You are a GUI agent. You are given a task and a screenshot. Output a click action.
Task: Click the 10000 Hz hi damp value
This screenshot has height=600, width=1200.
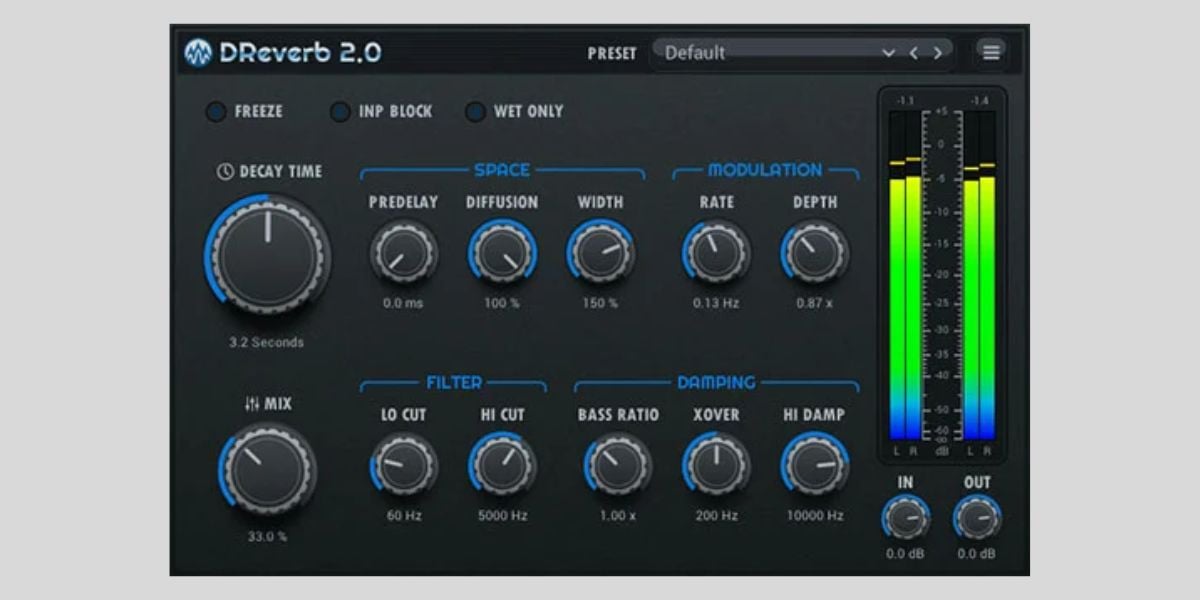click(814, 516)
